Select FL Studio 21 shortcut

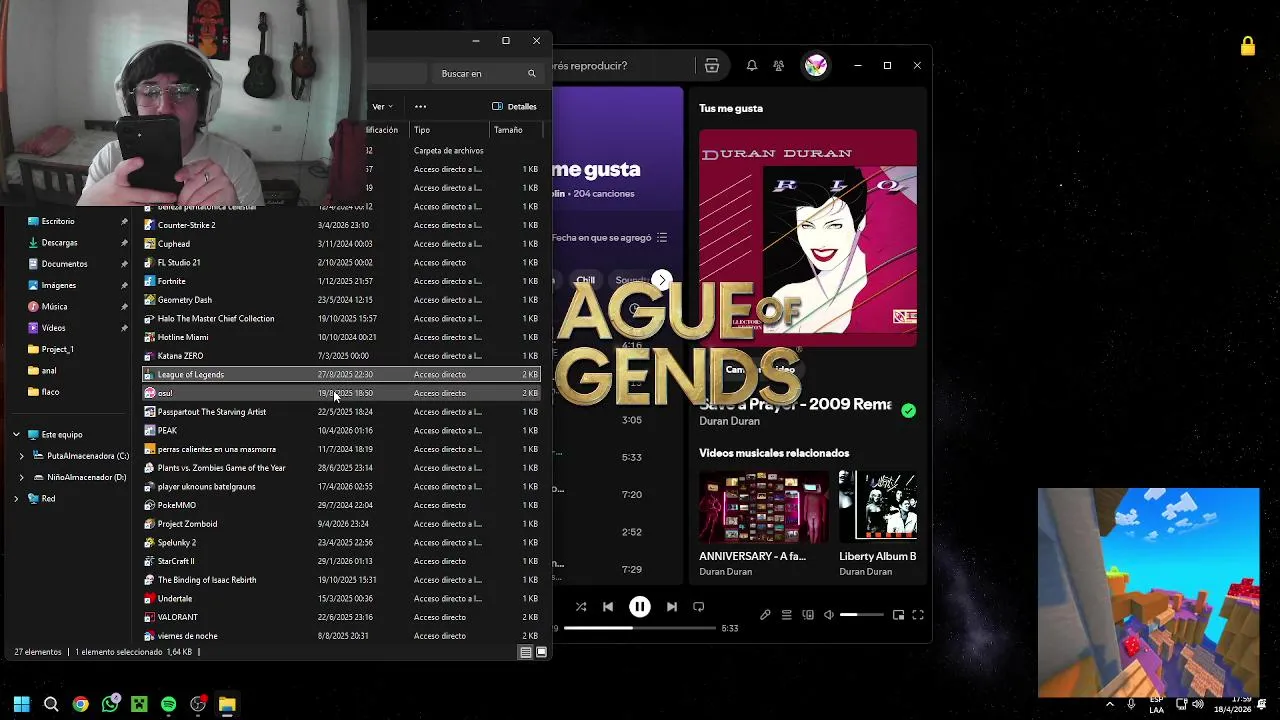(341, 263)
